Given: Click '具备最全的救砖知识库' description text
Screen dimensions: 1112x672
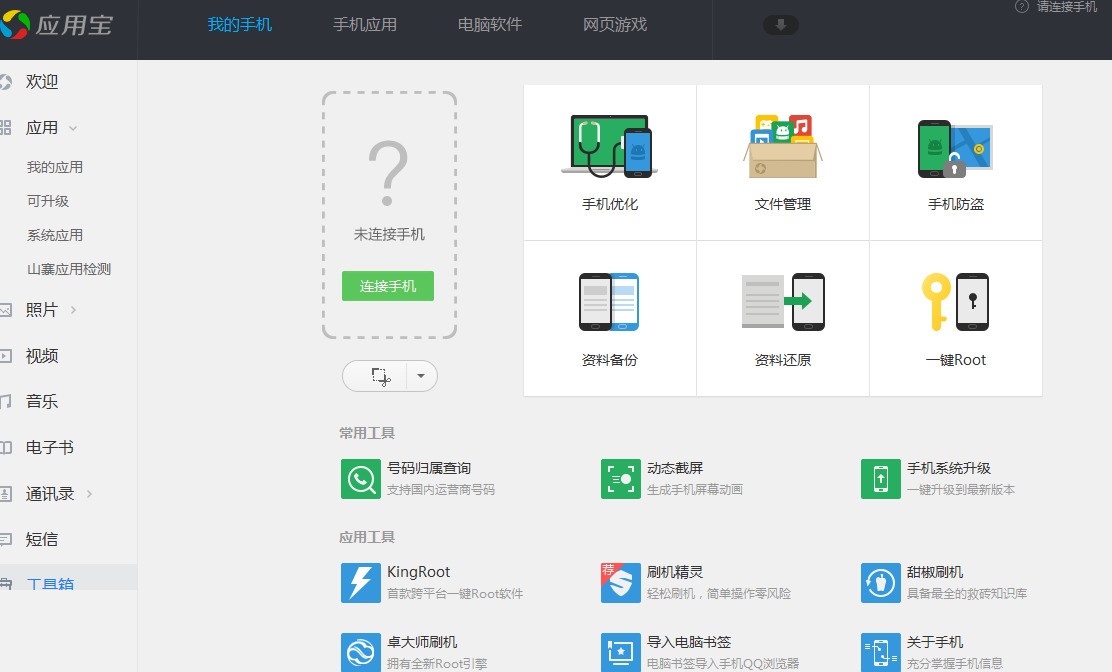Looking at the screenshot, I should (x=967, y=593).
